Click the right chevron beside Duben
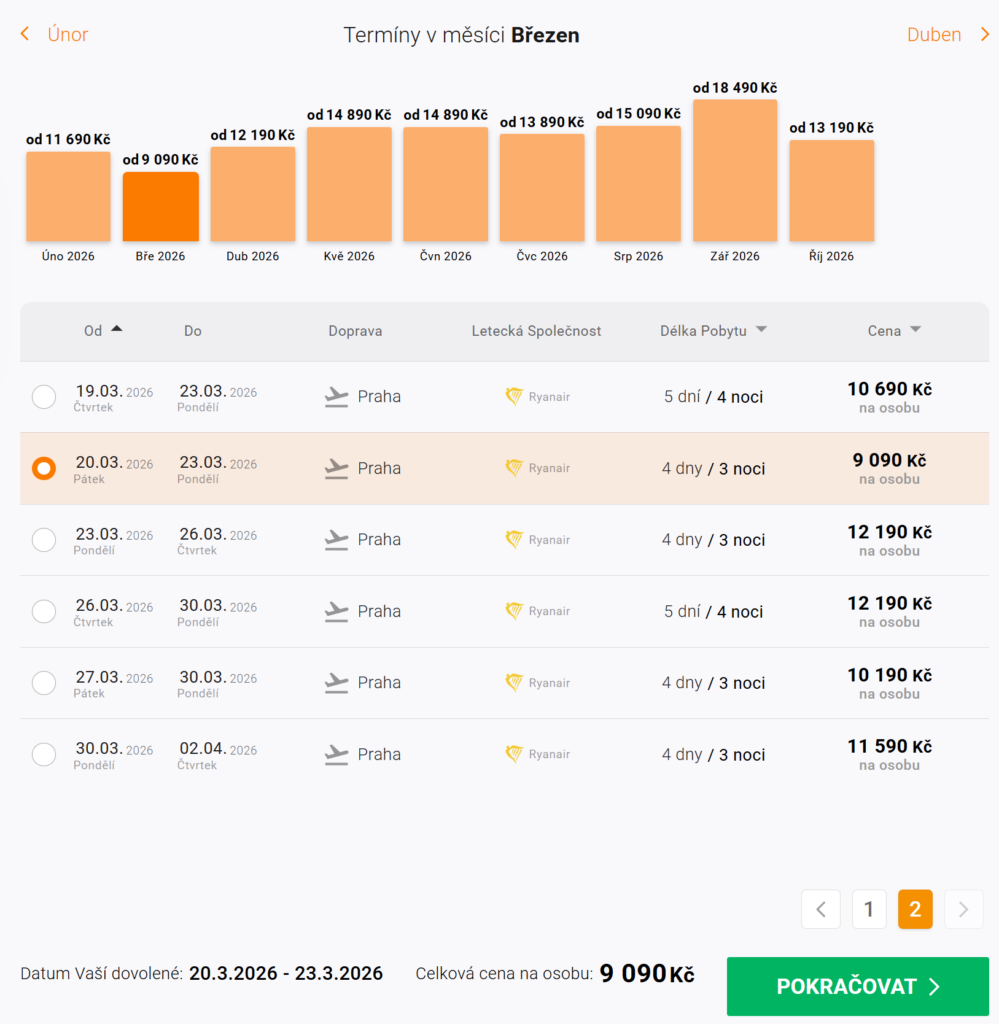The image size is (999, 1024). (984, 35)
